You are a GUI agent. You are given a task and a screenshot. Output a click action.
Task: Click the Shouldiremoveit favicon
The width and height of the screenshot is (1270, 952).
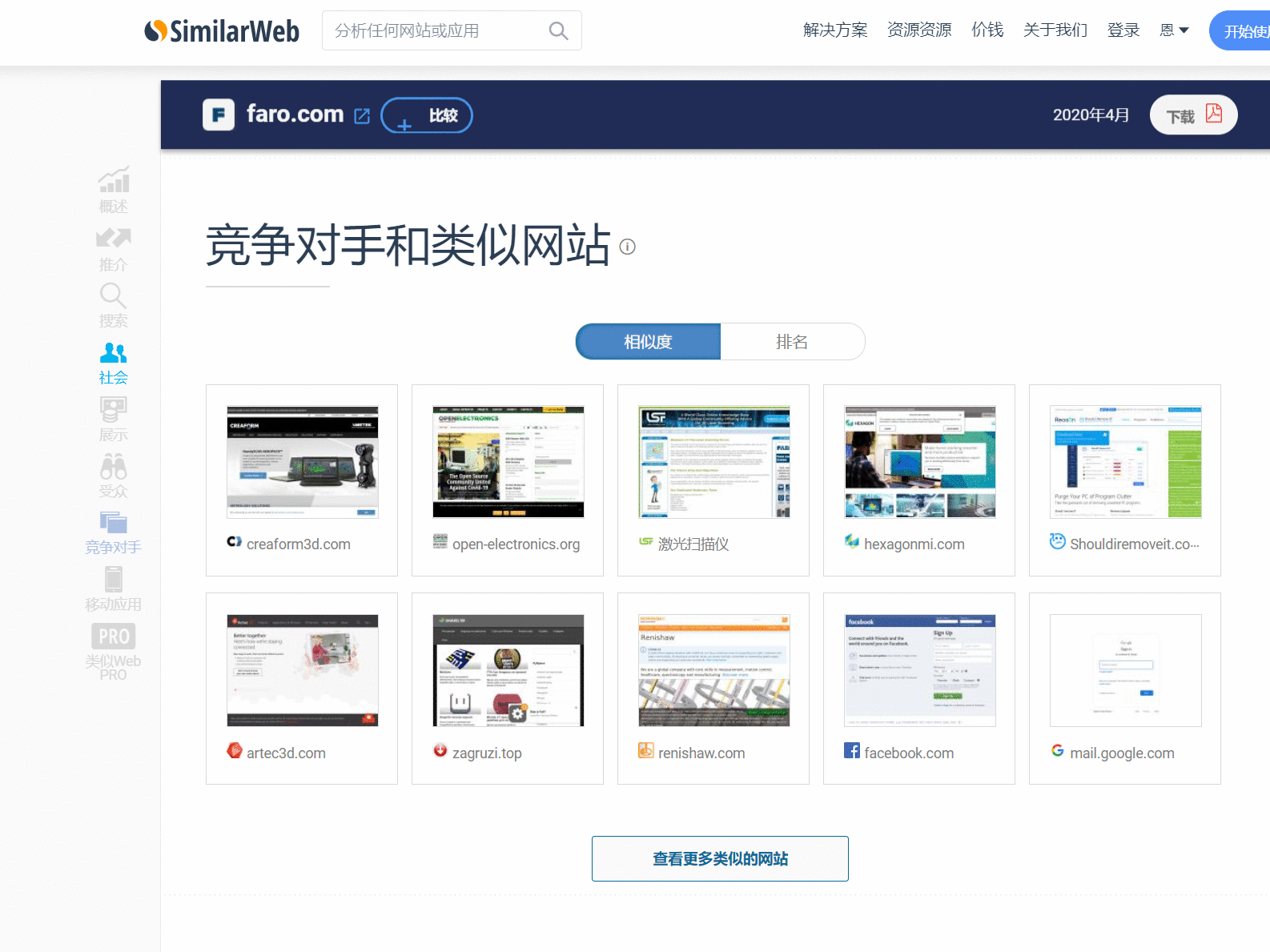pos(1058,541)
